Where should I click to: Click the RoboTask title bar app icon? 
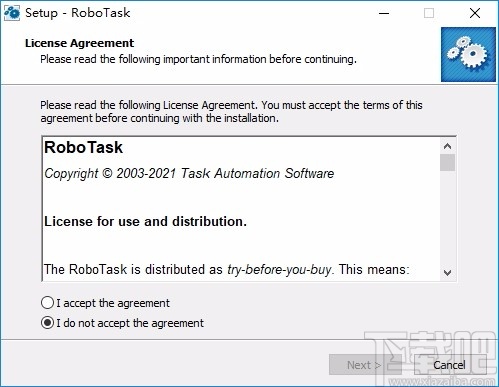click(12, 13)
